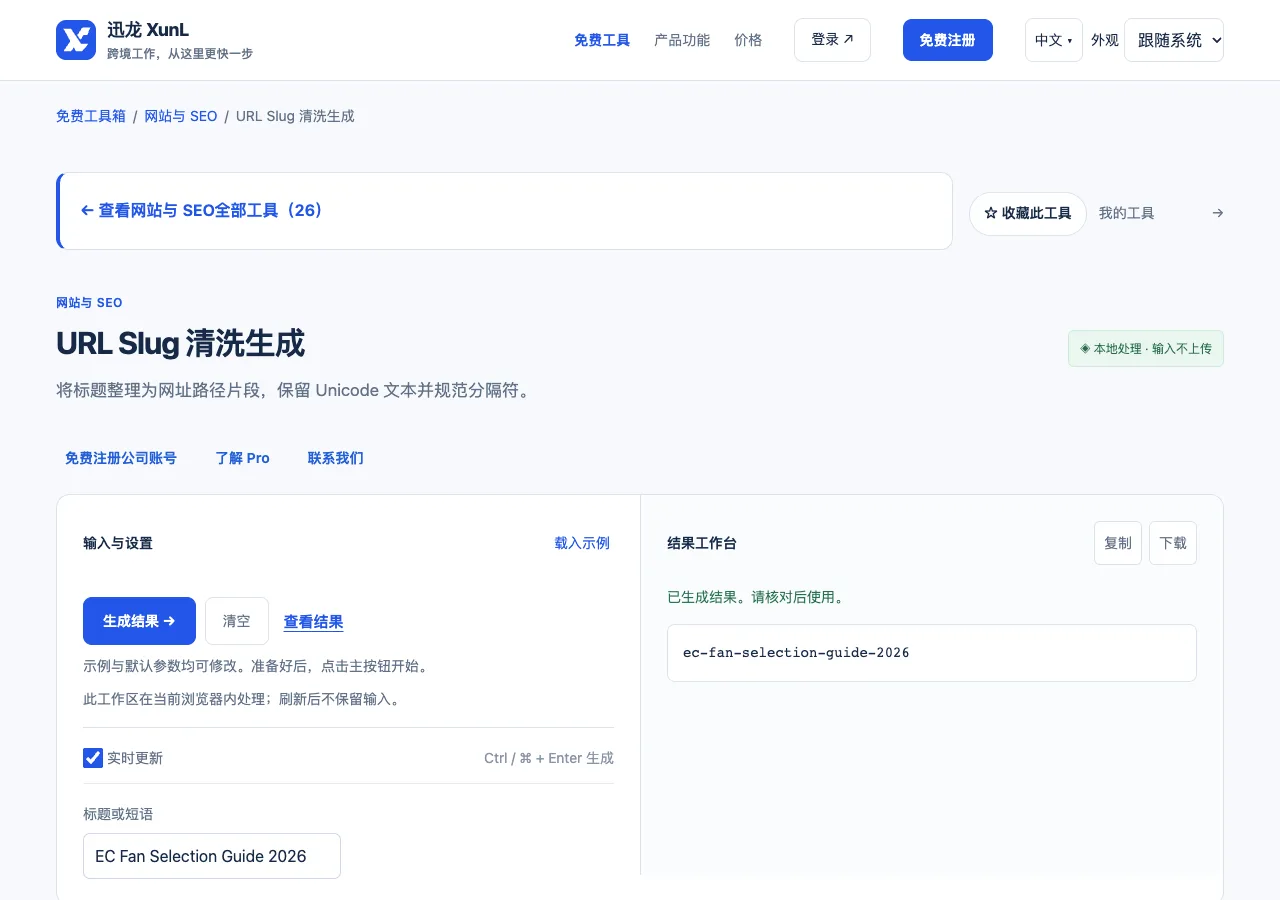Open the 价格 nav item
The height and width of the screenshot is (900, 1280).
tap(748, 40)
